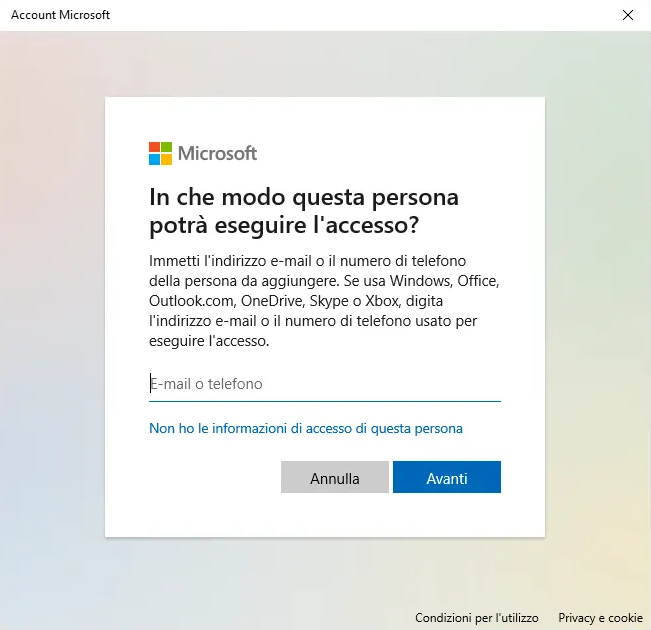651x630 pixels.
Task: Click the Microsoft wordmark text
Action: click(x=217, y=153)
